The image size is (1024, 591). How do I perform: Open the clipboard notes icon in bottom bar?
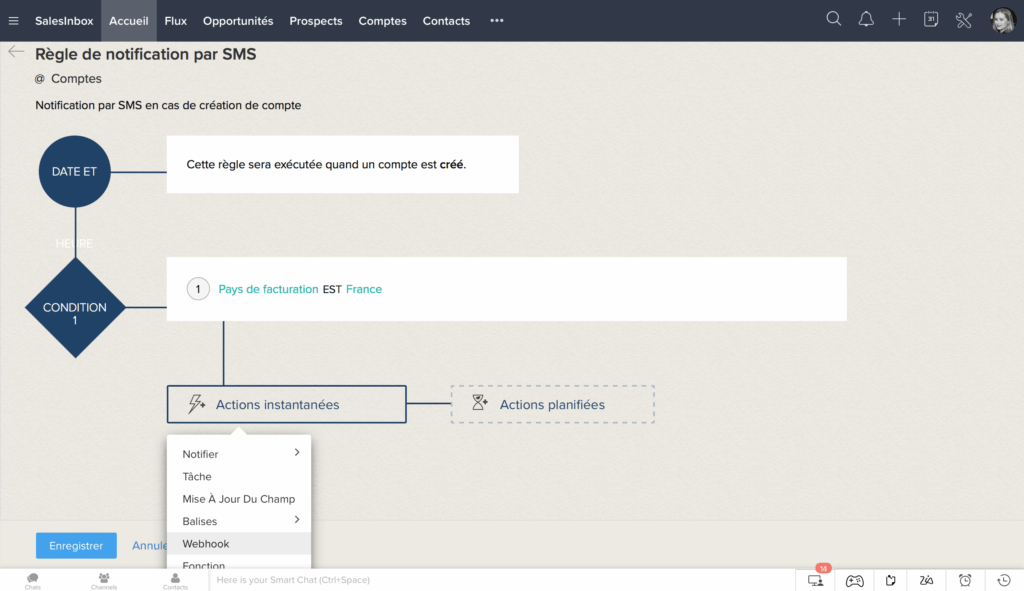click(891, 580)
